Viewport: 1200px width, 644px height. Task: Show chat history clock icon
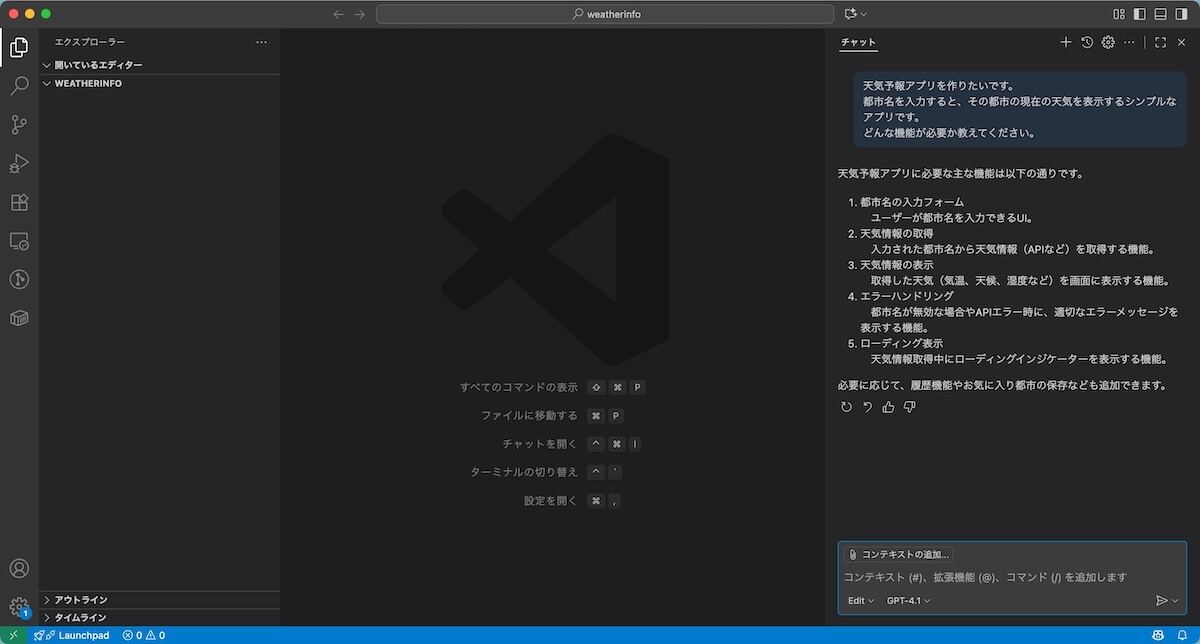pos(1087,42)
